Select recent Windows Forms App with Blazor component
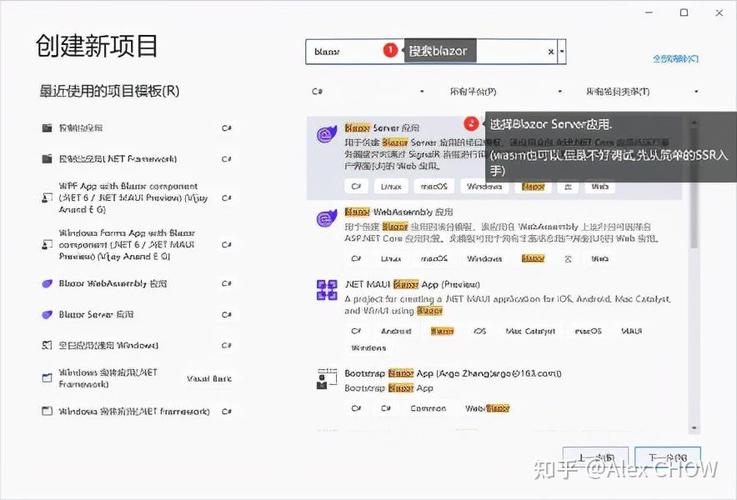 pos(137,244)
